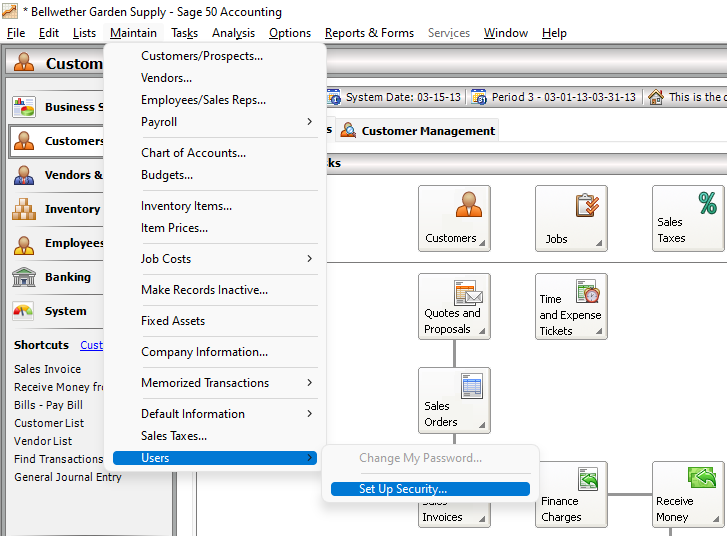Open the dropdown corner of the Jobs tile
The image size is (727, 536).
click(x=599, y=242)
